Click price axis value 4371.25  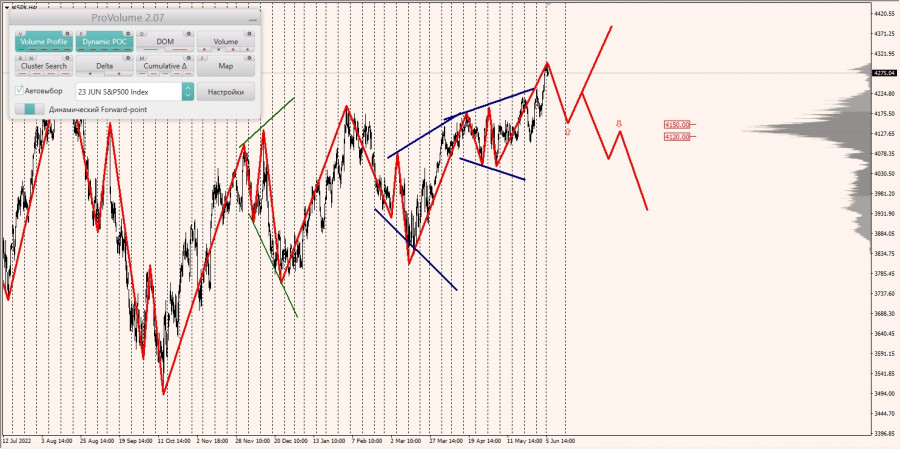pyautogui.click(x=884, y=34)
